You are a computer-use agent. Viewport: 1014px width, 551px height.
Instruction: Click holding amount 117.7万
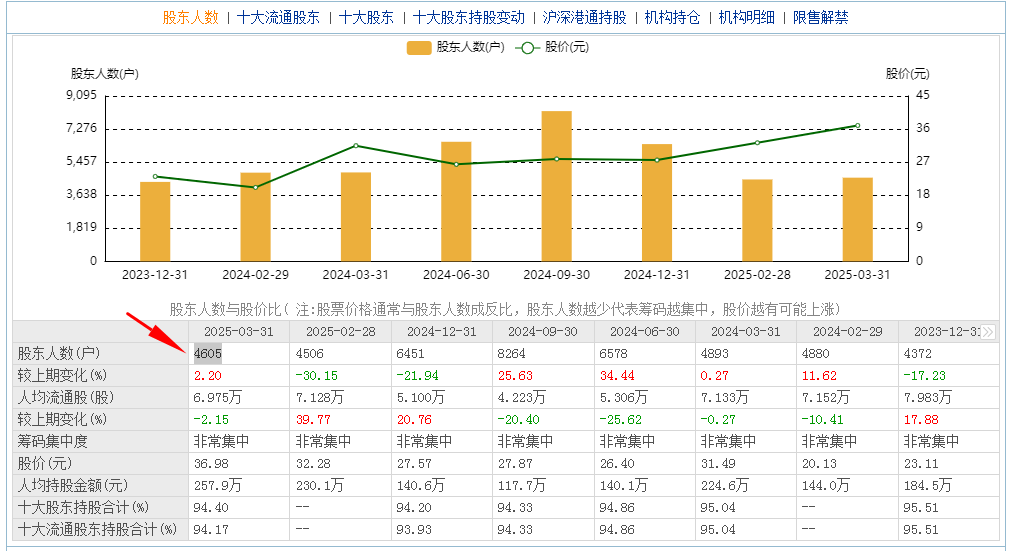[x=521, y=486]
